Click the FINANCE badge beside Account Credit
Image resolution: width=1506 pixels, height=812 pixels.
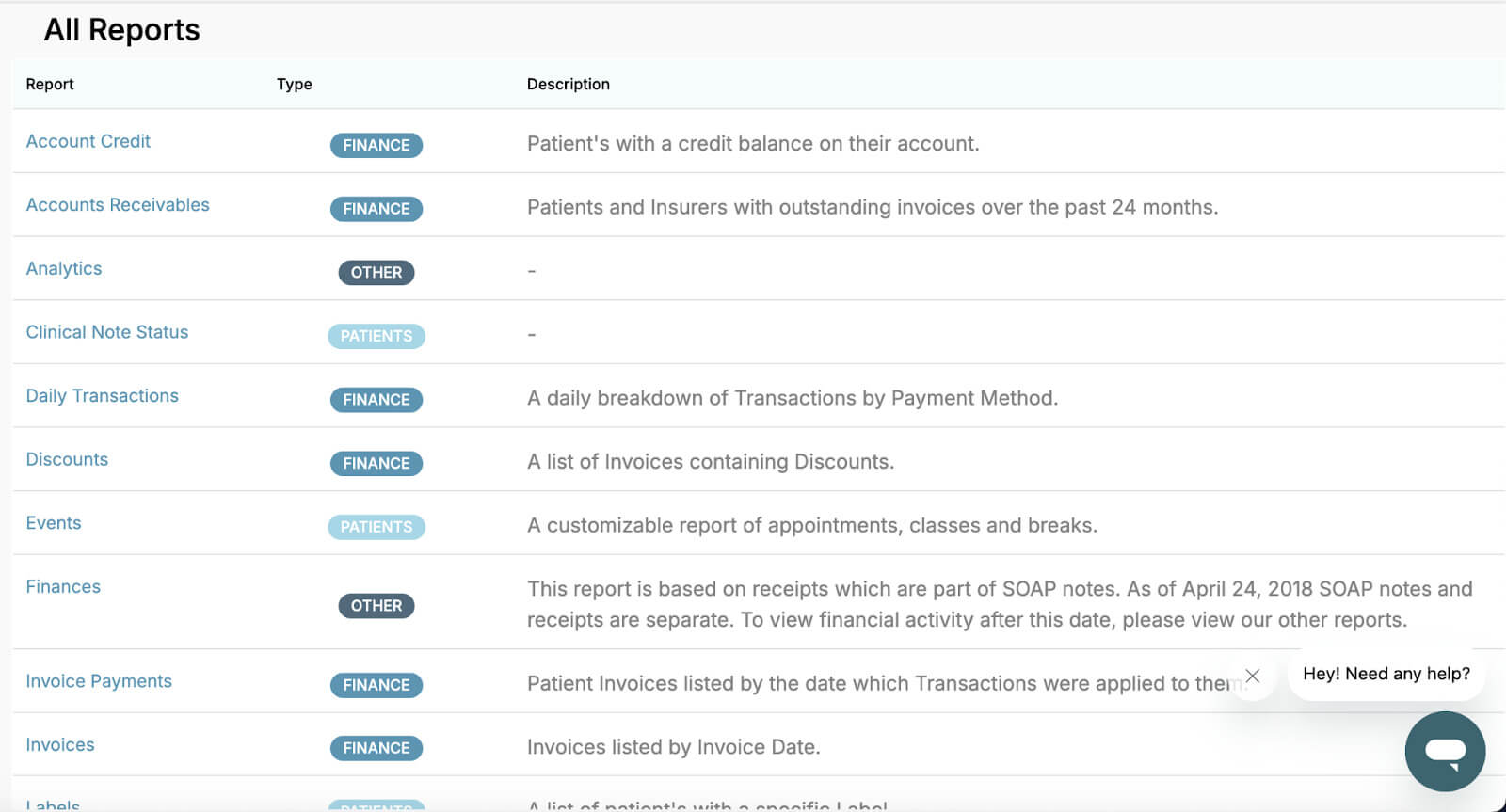376,145
